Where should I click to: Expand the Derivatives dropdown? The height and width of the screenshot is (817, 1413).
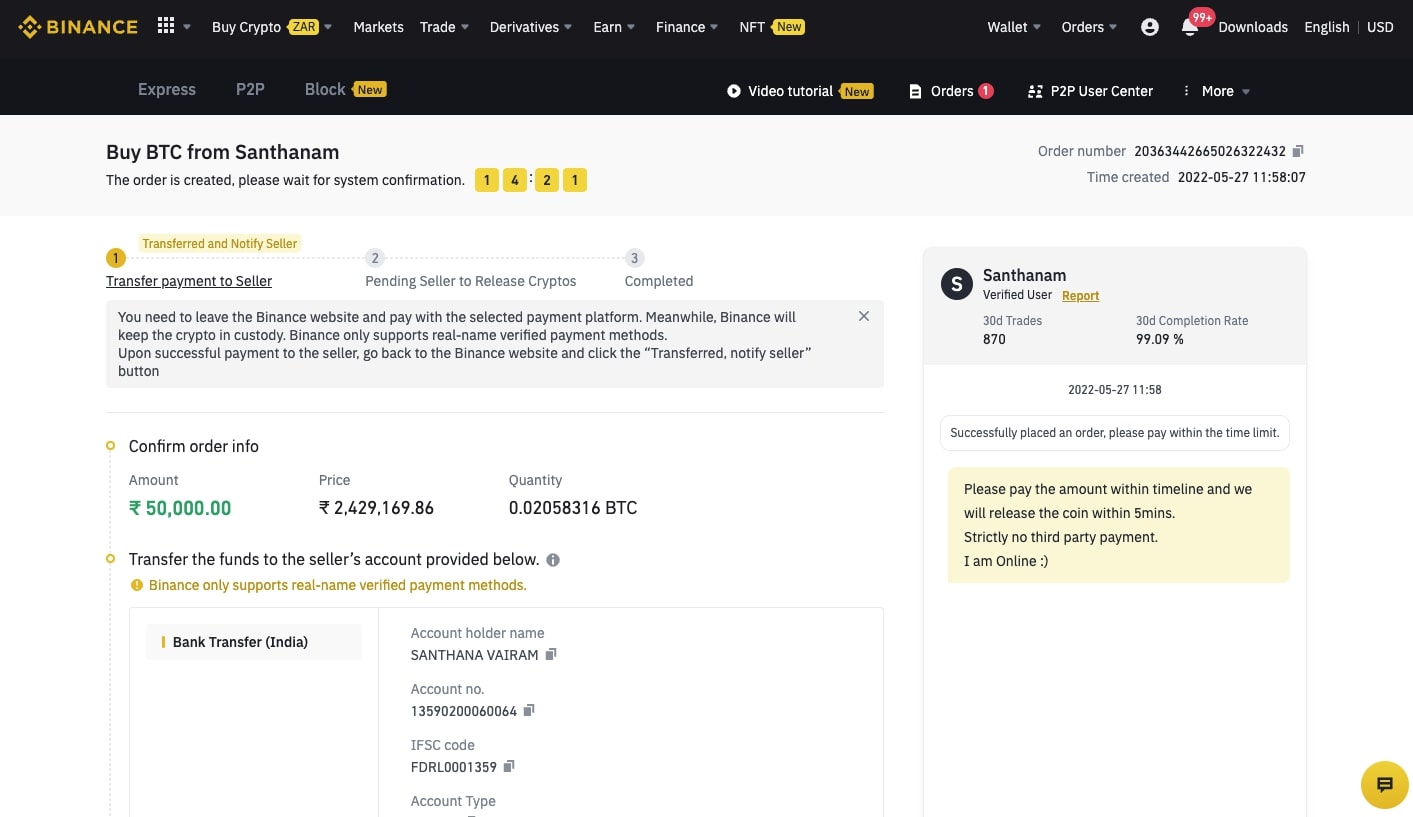pyautogui.click(x=531, y=27)
